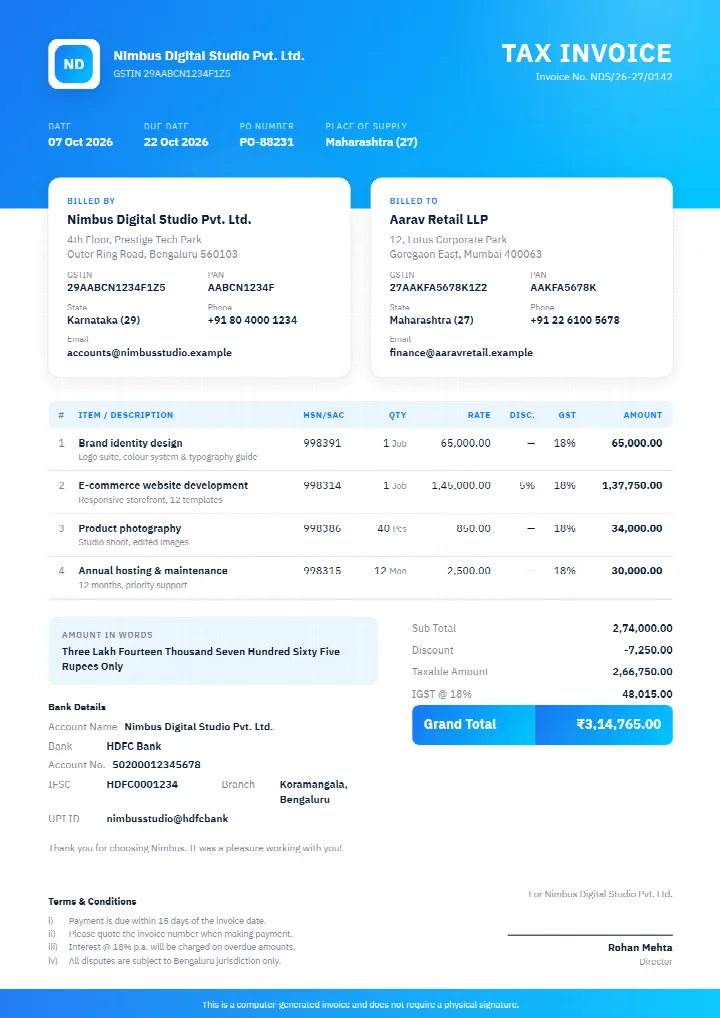The image size is (720, 1018).
Task: Click the Bank Details heading
Action: [x=77, y=707]
